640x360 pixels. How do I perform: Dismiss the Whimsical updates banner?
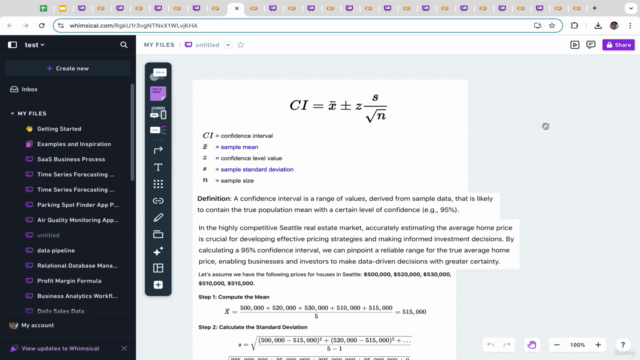coord(124,349)
